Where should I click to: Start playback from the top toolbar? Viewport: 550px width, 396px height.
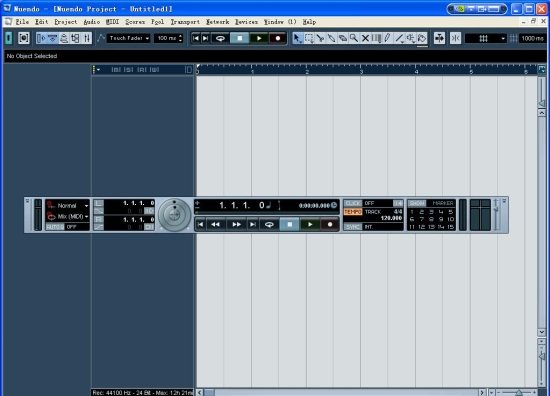(259, 38)
